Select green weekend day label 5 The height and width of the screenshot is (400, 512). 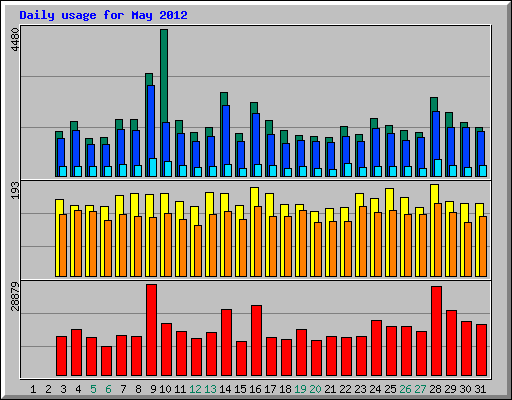click(x=93, y=389)
